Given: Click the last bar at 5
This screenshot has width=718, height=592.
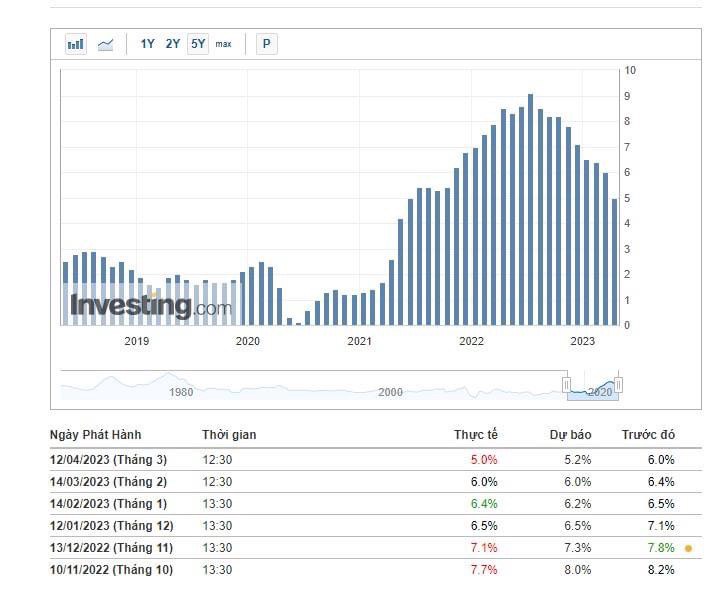Looking at the screenshot, I should (x=615, y=262).
